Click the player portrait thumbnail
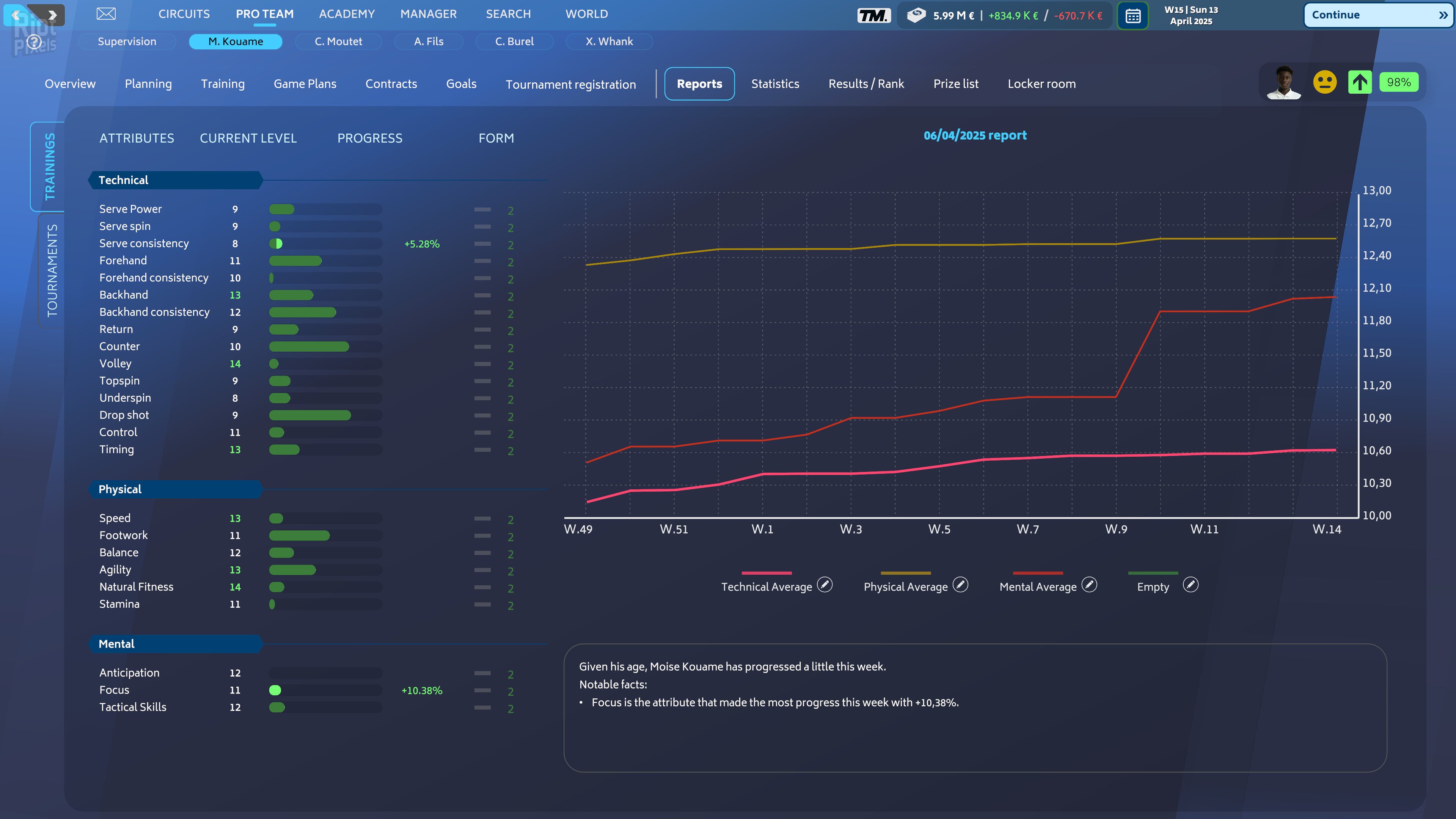The image size is (1456, 819). pyautogui.click(x=1283, y=82)
